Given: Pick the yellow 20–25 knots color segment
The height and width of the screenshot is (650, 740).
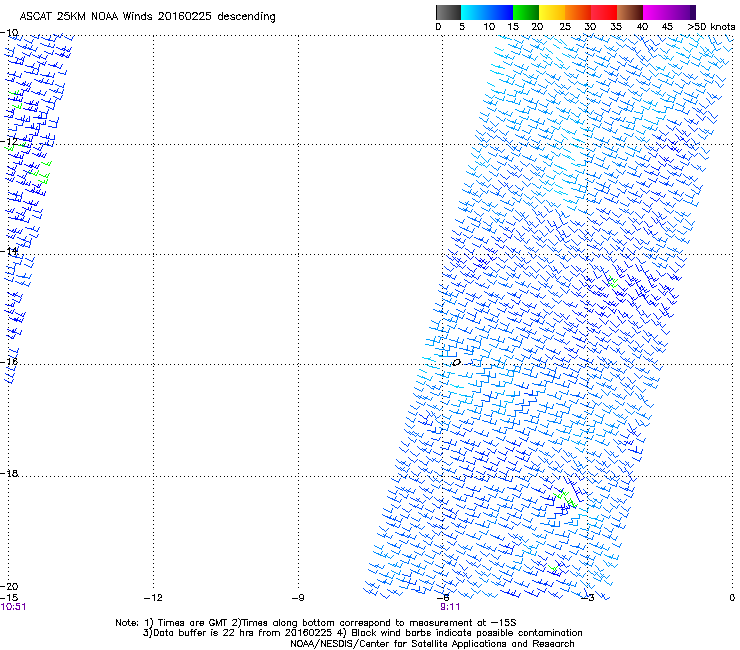Looking at the screenshot, I should click(552, 12).
